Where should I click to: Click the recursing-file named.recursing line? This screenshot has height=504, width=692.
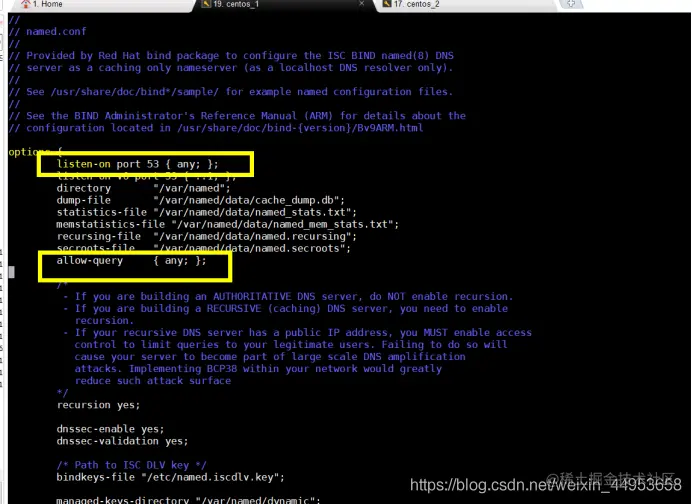(x=207, y=236)
